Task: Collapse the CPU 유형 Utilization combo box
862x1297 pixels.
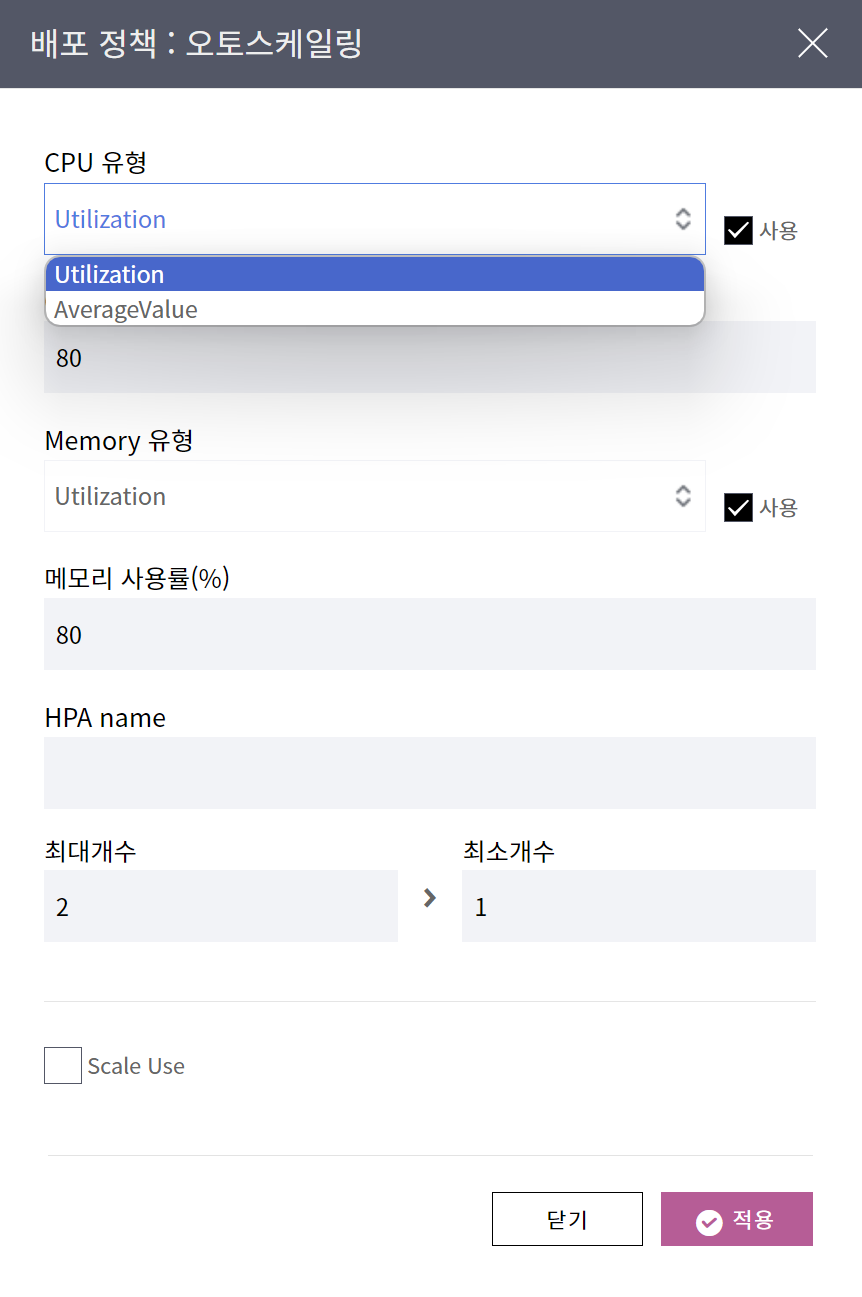Action: pos(375,219)
